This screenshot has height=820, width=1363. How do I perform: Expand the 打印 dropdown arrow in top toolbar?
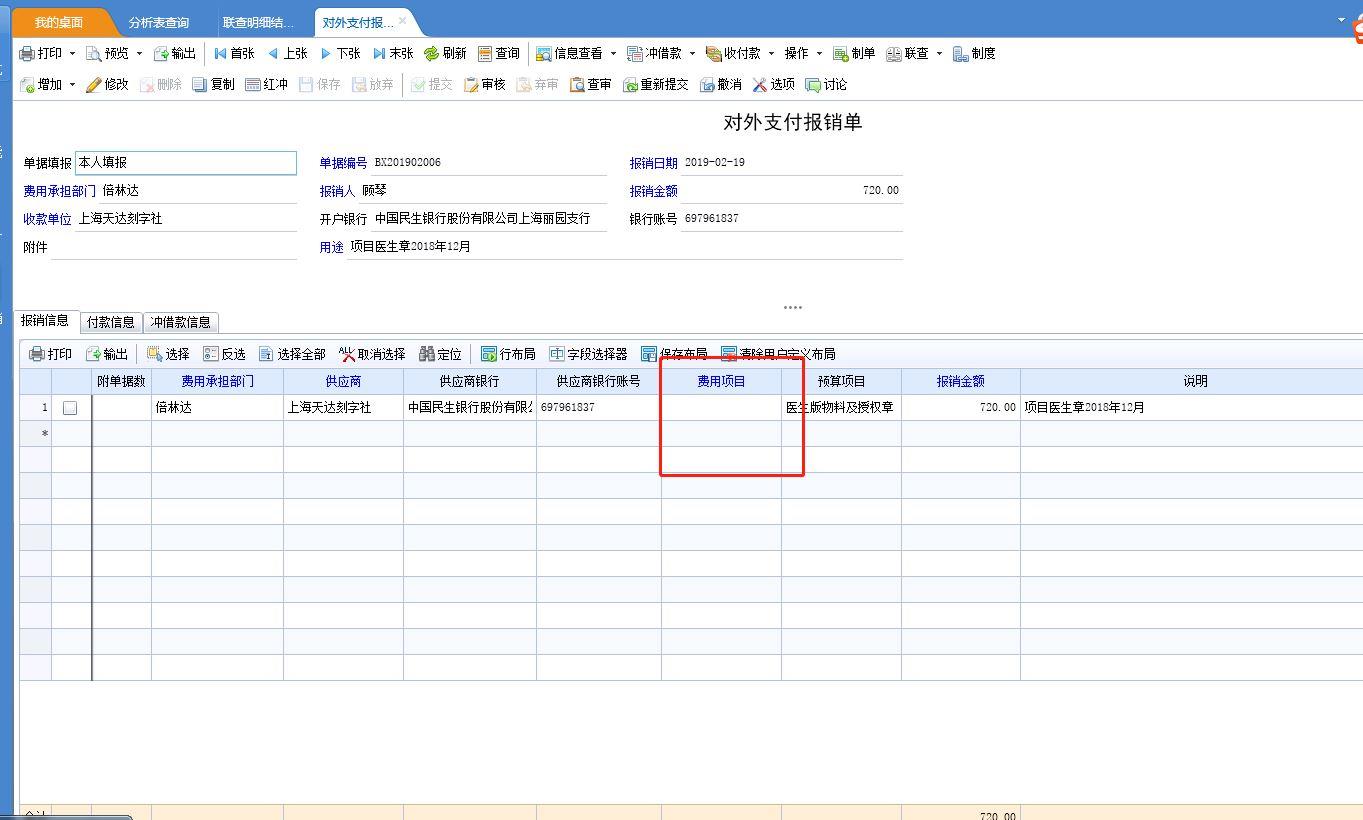coord(72,54)
